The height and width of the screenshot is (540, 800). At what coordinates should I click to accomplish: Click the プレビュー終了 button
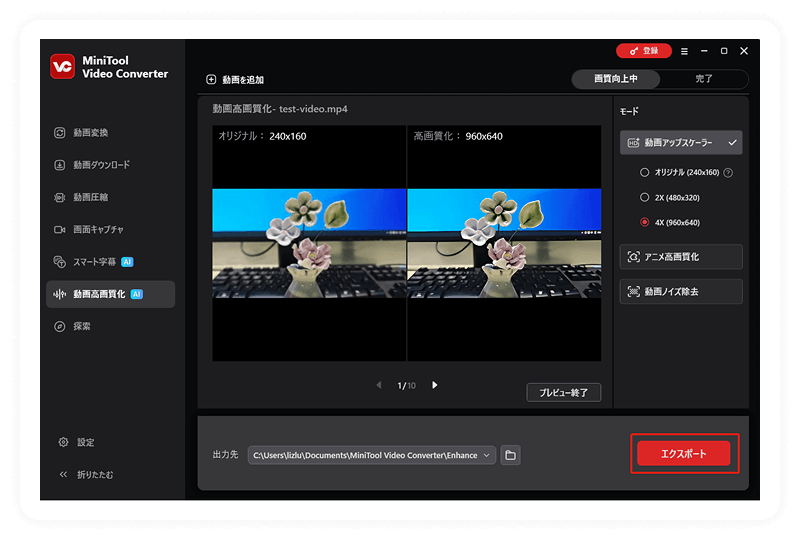[x=563, y=392]
